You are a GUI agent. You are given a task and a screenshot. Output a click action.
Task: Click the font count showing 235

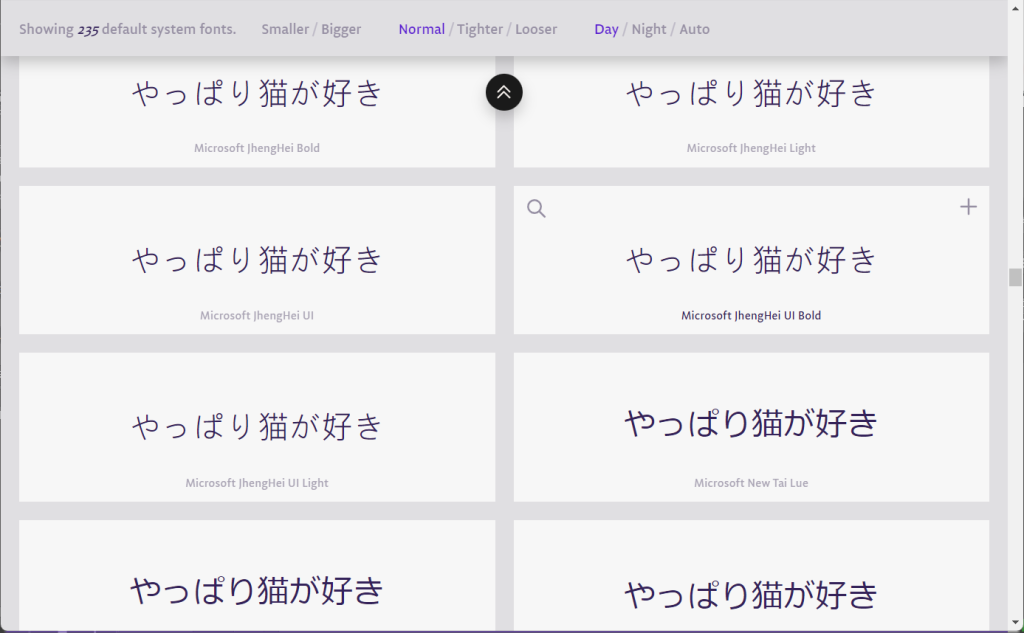pos(87,30)
